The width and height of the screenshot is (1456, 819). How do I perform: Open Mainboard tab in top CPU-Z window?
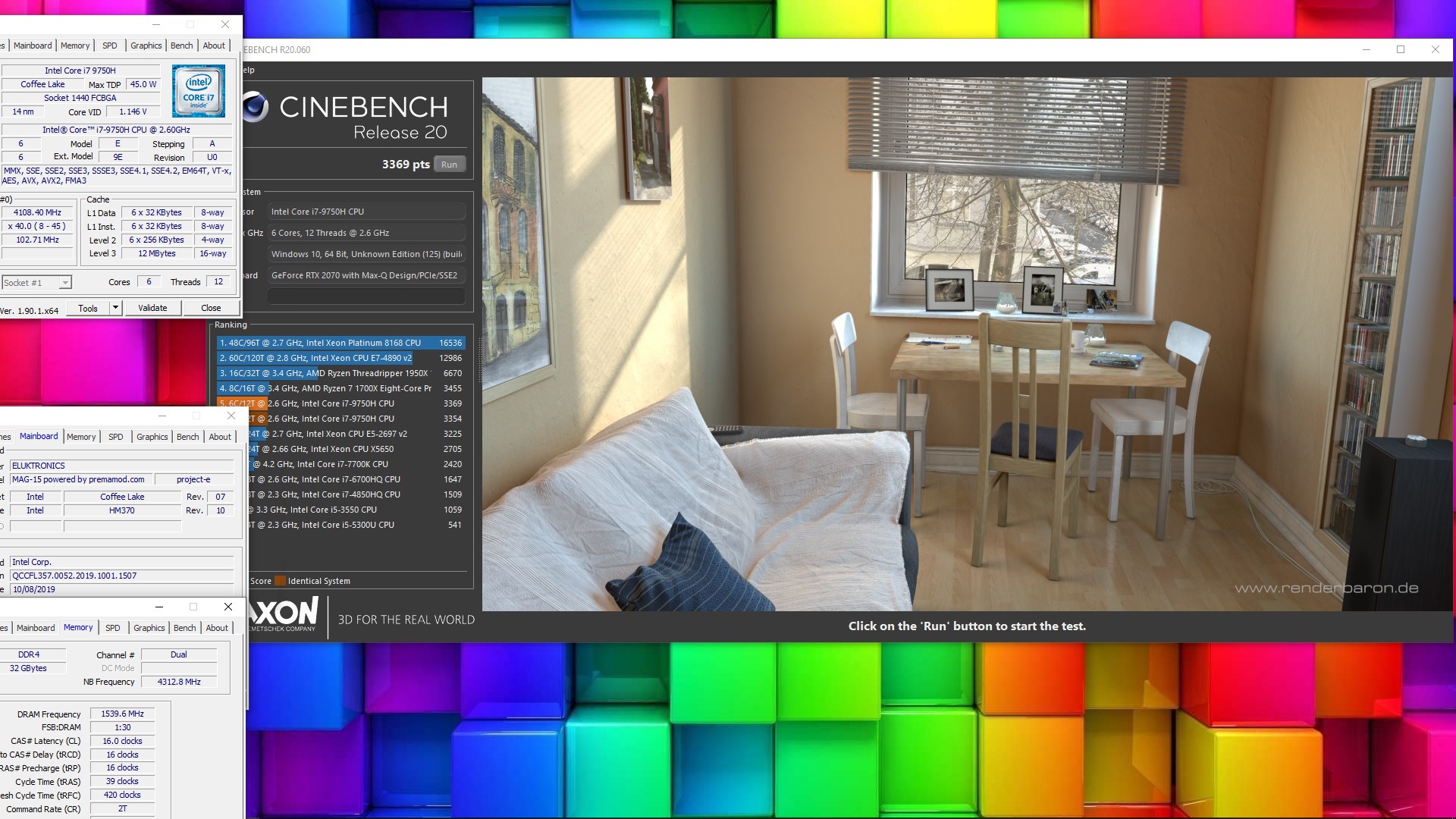click(x=33, y=45)
